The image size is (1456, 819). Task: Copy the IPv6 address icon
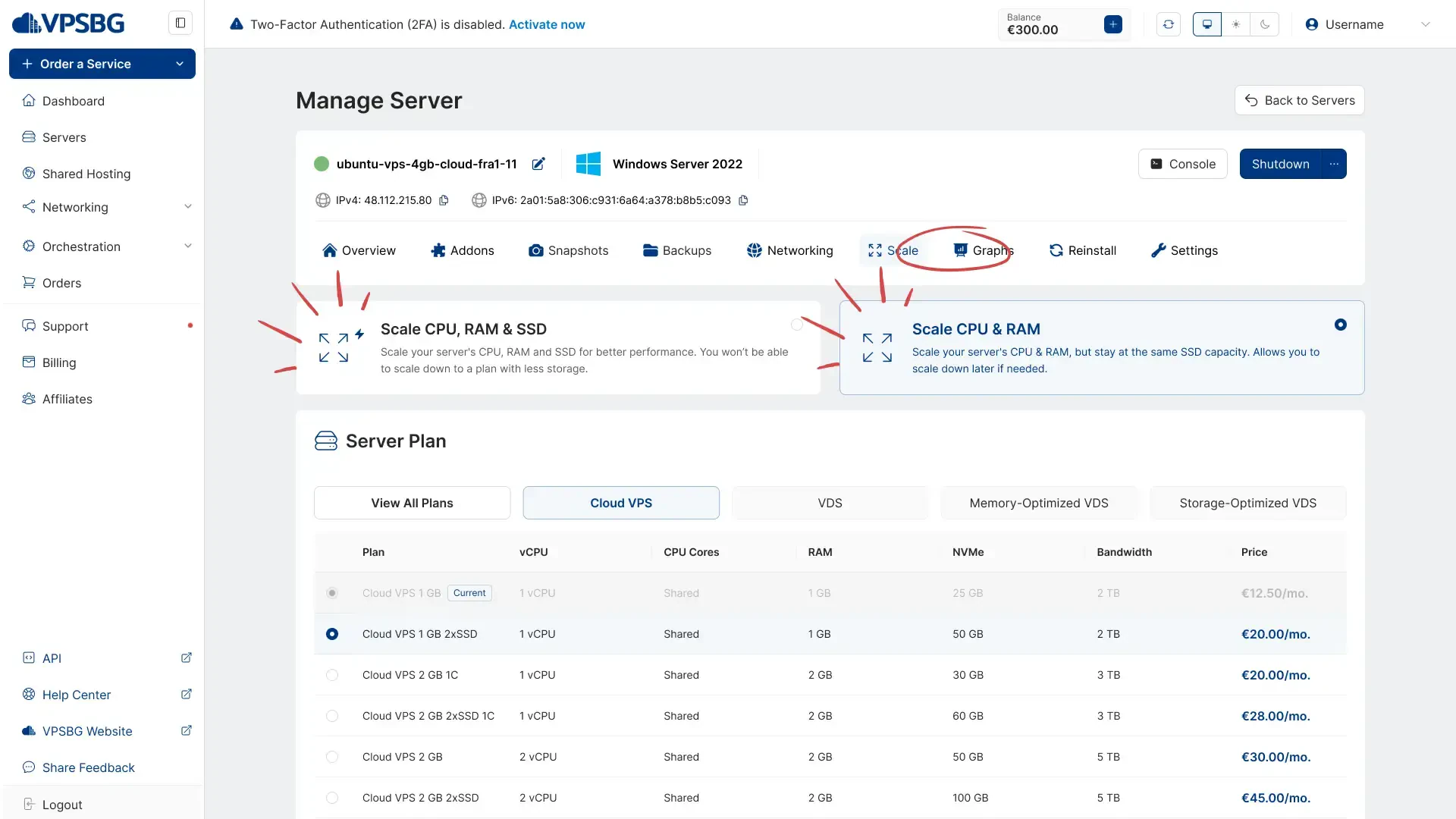(x=744, y=200)
